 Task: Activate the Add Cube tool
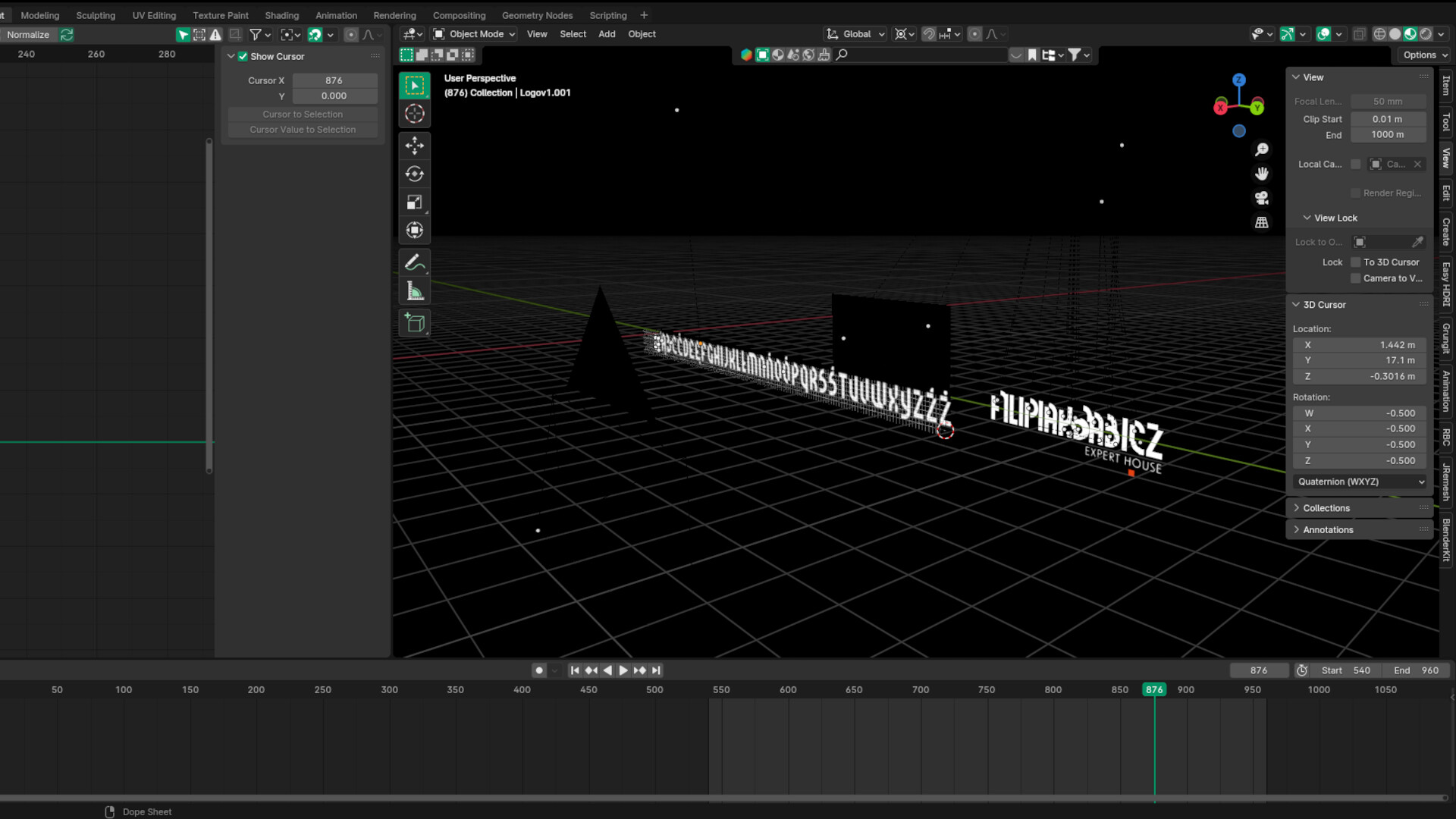click(415, 322)
